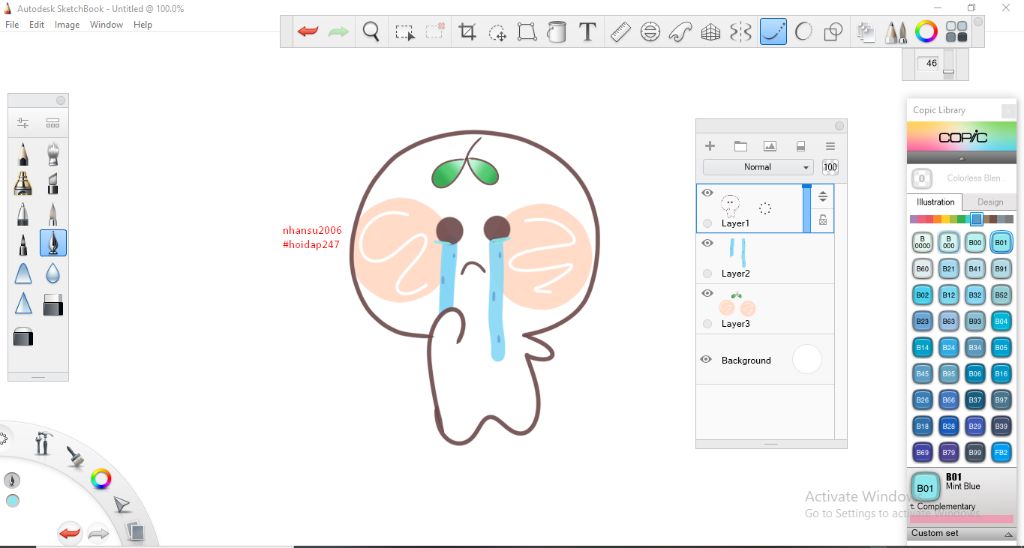1024x548 pixels.
Task: Select the highlighted ink pen brush
Action: pyautogui.click(x=53, y=243)
